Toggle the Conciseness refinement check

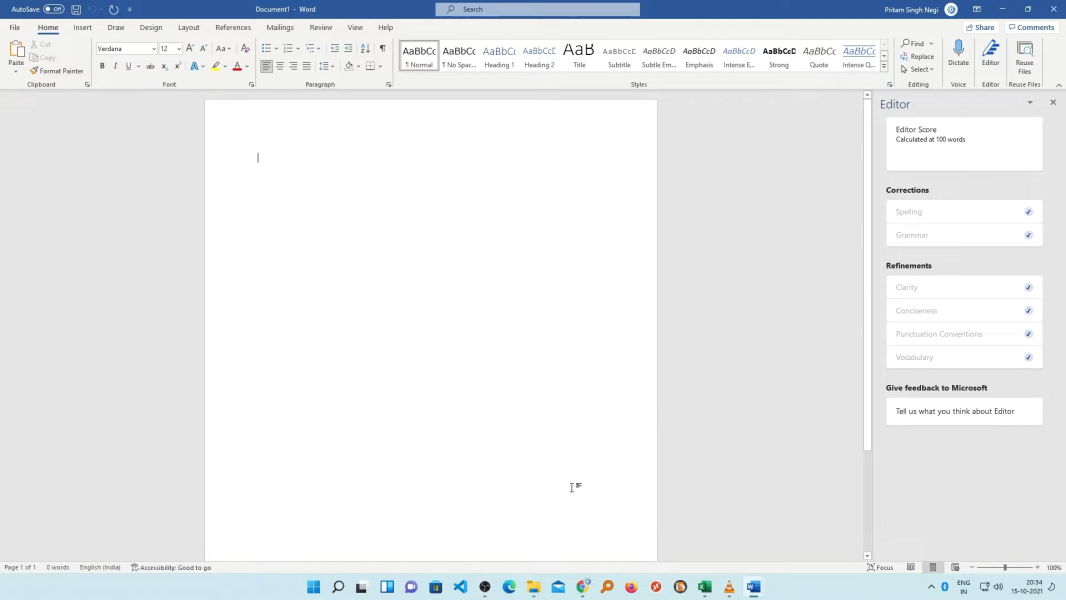[x=1029, y=311]
